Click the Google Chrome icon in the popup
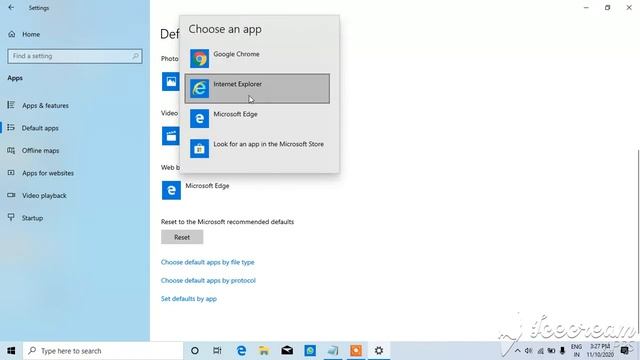 (200, 59)
